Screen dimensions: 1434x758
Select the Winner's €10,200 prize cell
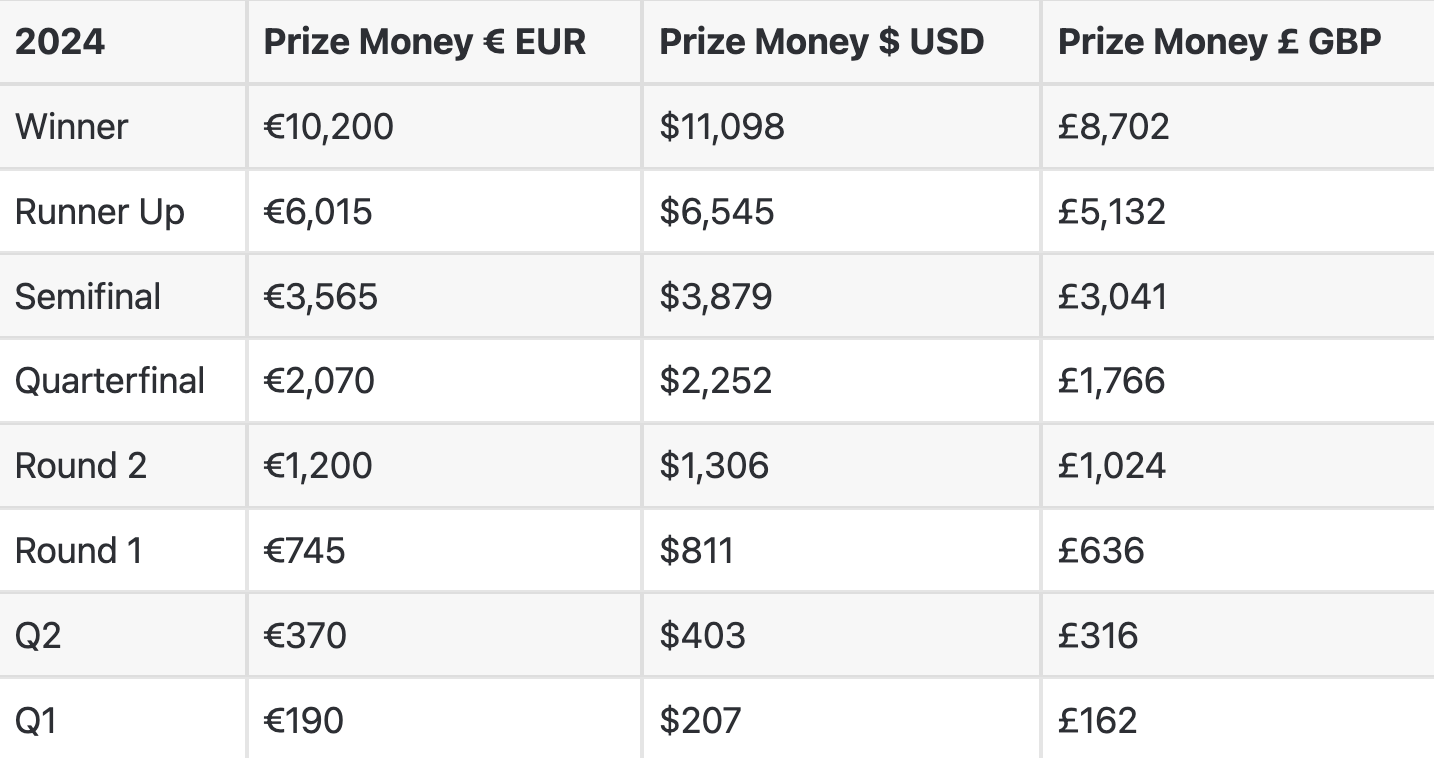[329, 127]
